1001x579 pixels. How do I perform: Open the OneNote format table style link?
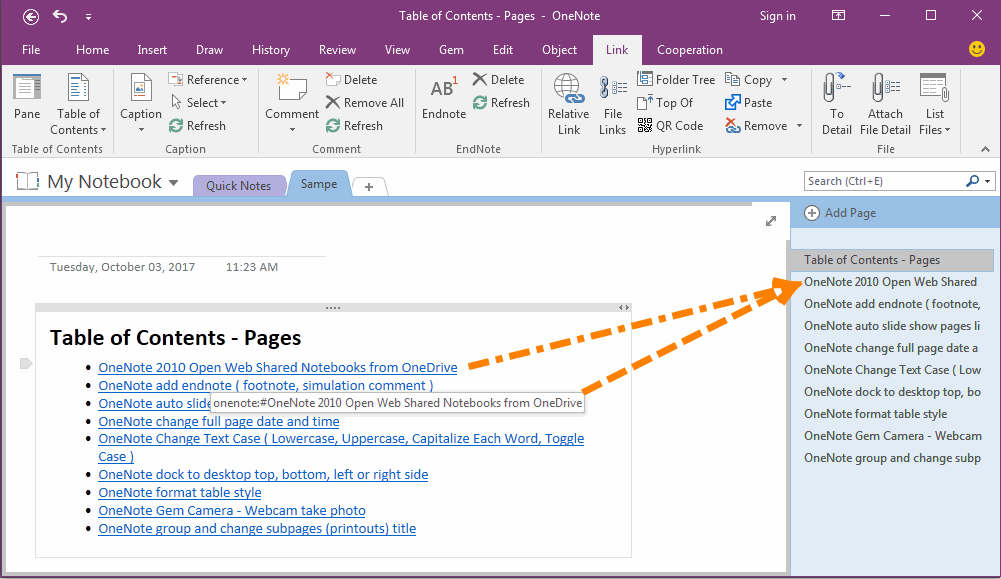click(179, 492)
